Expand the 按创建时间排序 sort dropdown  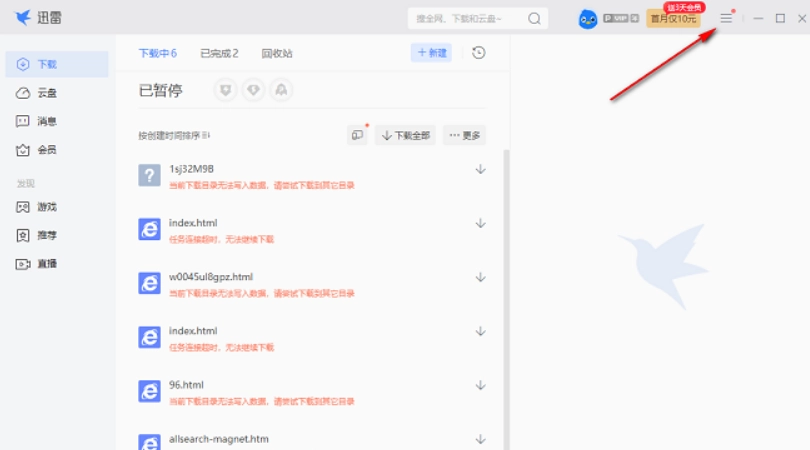(176, 135)
